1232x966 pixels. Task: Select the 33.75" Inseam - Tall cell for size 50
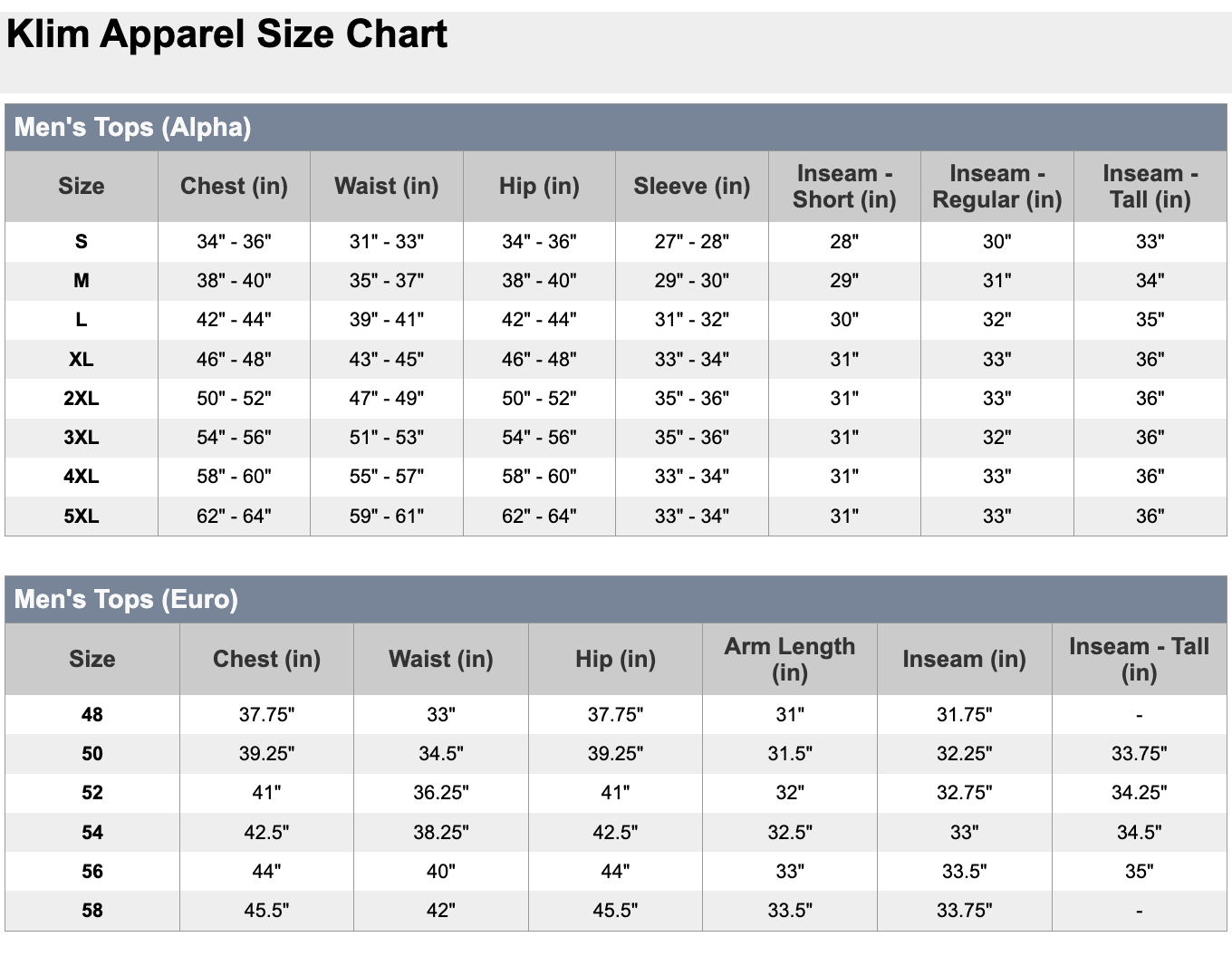click(1139, 754)
